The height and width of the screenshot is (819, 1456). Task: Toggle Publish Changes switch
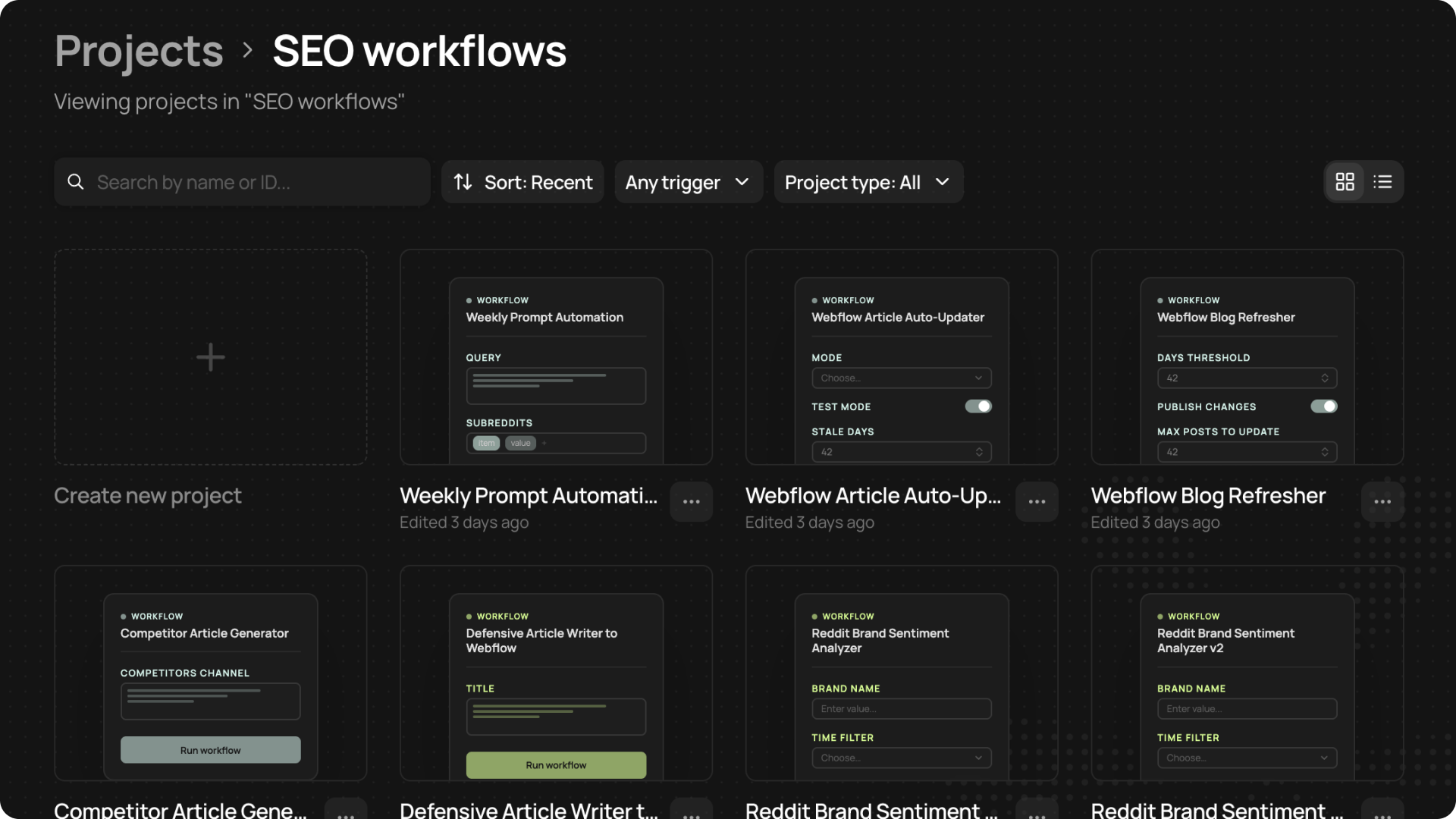[x=1323, y=406]
